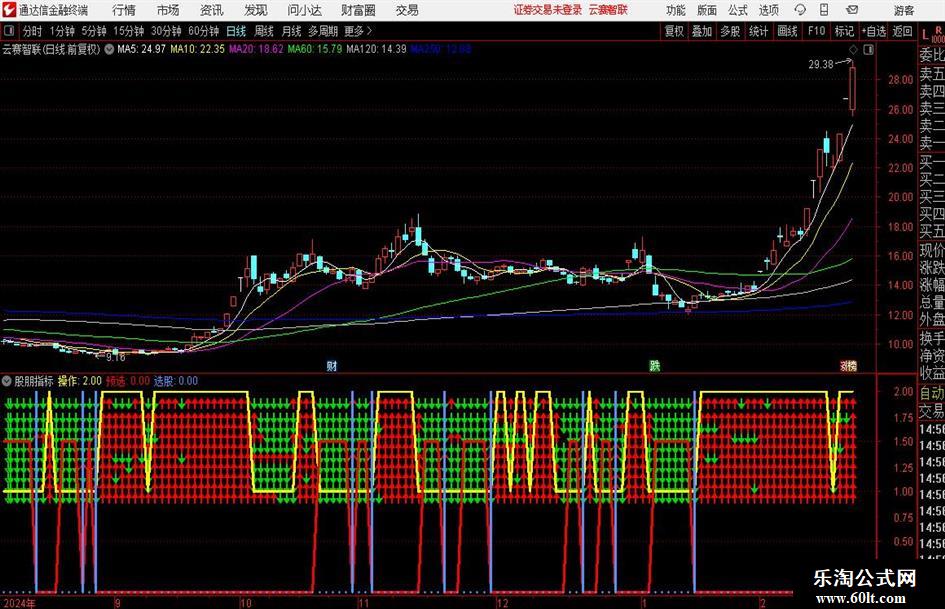Toggle the left sidebar panel icon
Viewport: 945px width, 609px height.
tap(9, 31)
